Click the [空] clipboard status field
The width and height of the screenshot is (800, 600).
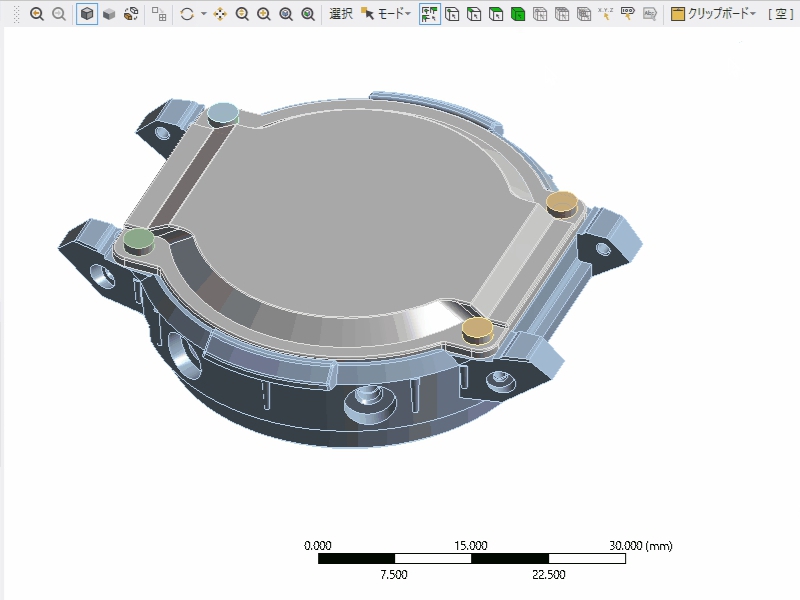781,14
